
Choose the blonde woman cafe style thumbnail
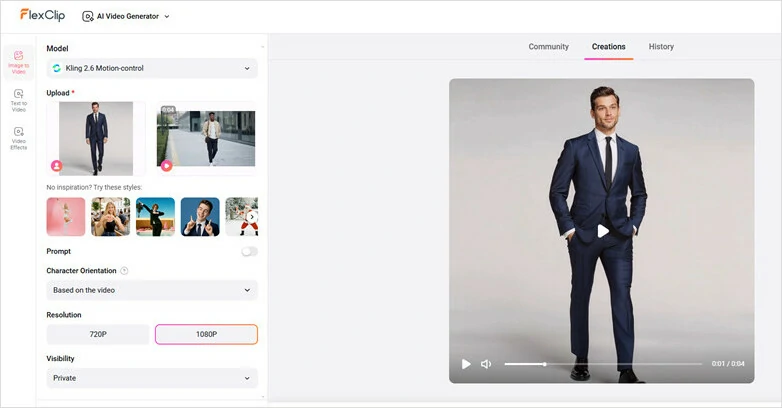point(111,216)
